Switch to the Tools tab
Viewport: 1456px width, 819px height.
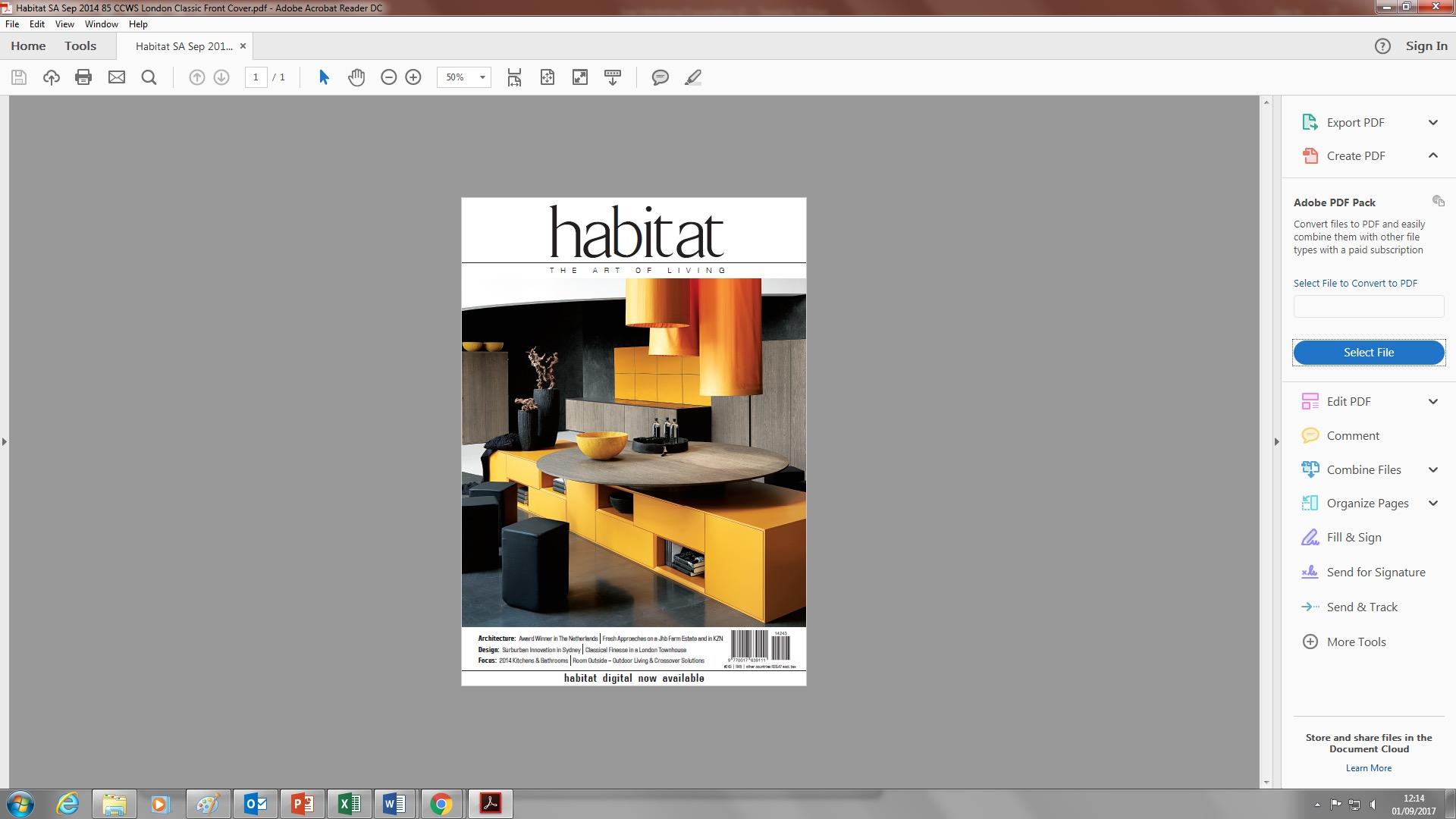(80, 46)
